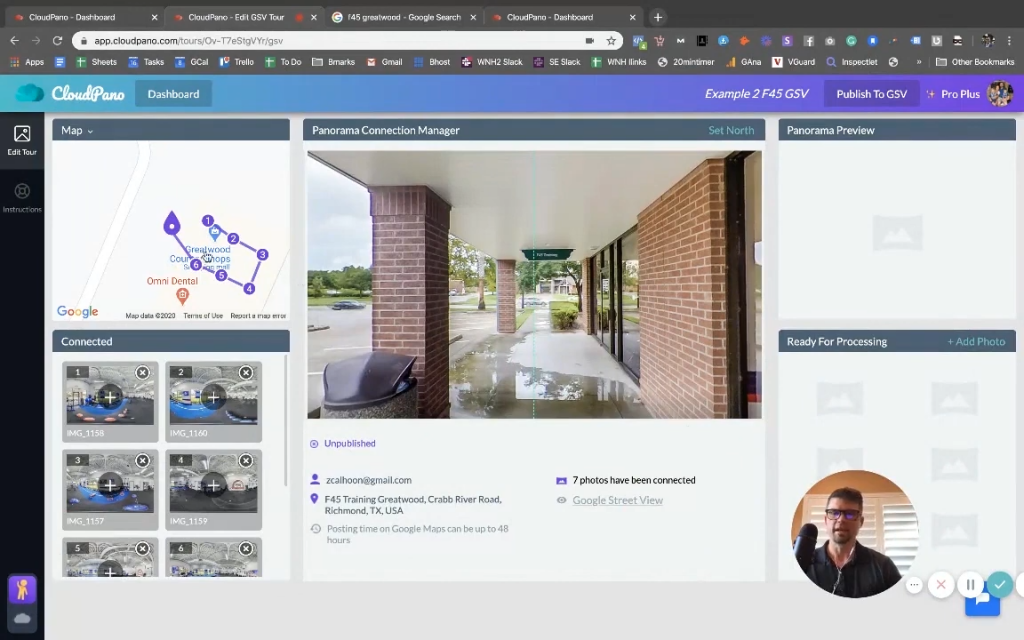The height and width of the screenshot is (640, 1024).
Task: Select the pegman icon in bottom left
Action: pyautogui.click(x=22, y=589)
